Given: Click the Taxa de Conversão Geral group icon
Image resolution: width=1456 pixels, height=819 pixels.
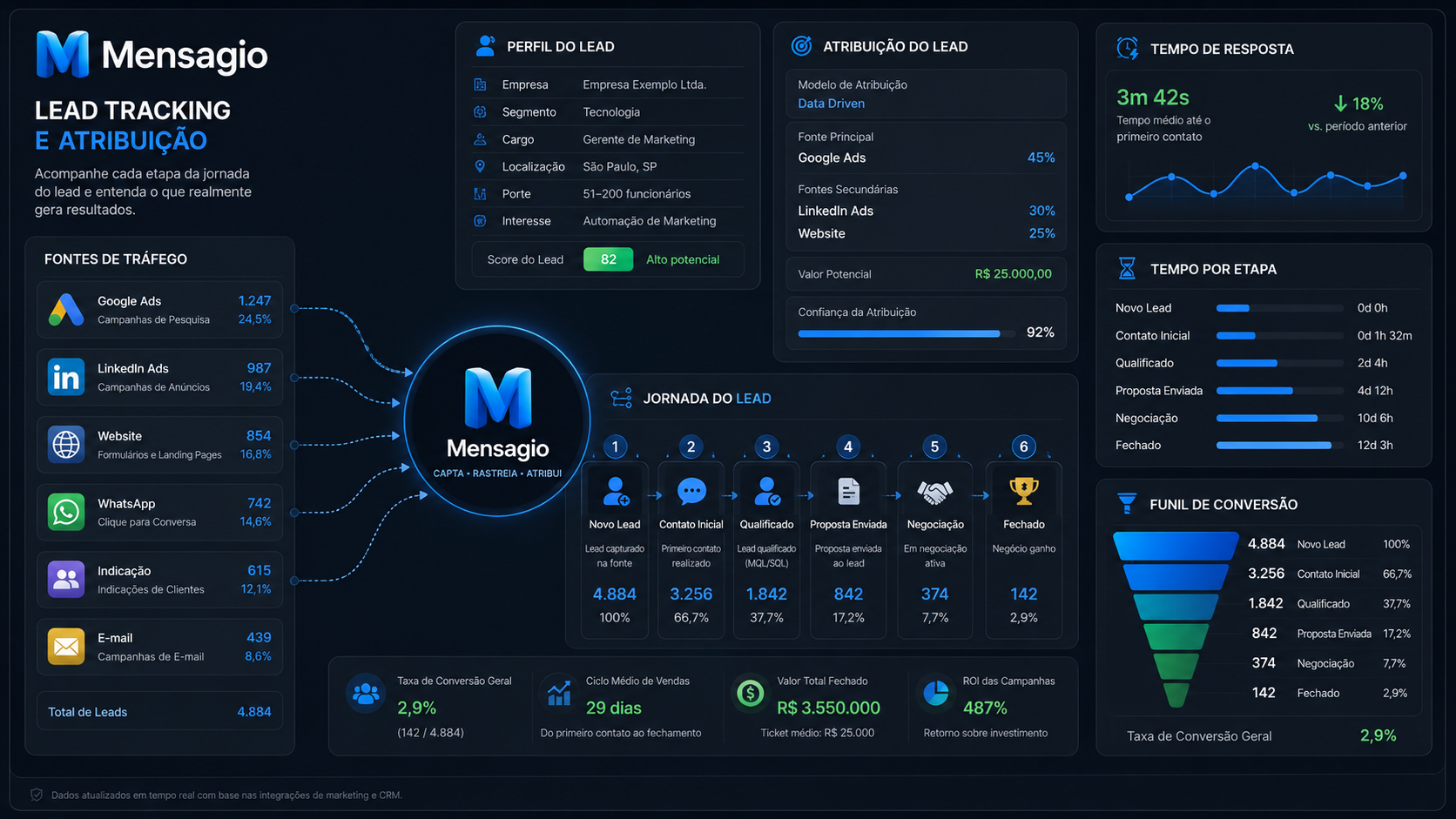Looking at the screenshot, I should (x=366, y=694).
